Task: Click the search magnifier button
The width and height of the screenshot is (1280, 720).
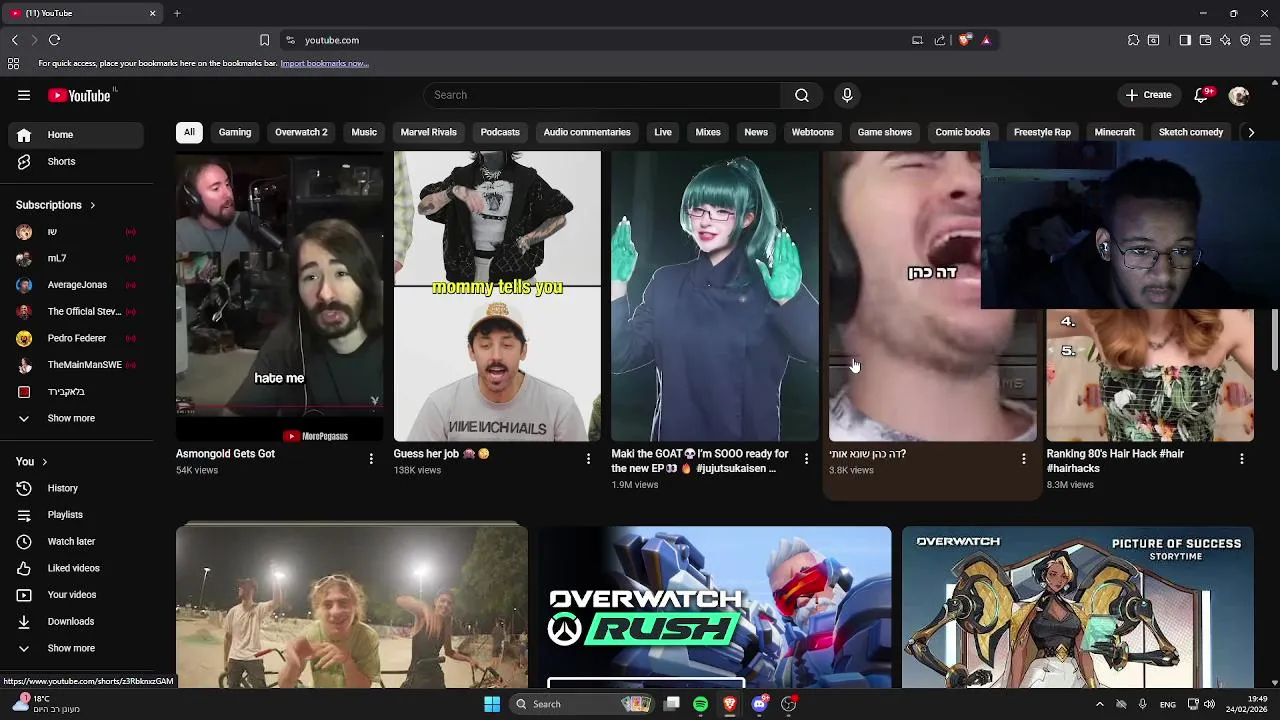Action: [801, 95]
